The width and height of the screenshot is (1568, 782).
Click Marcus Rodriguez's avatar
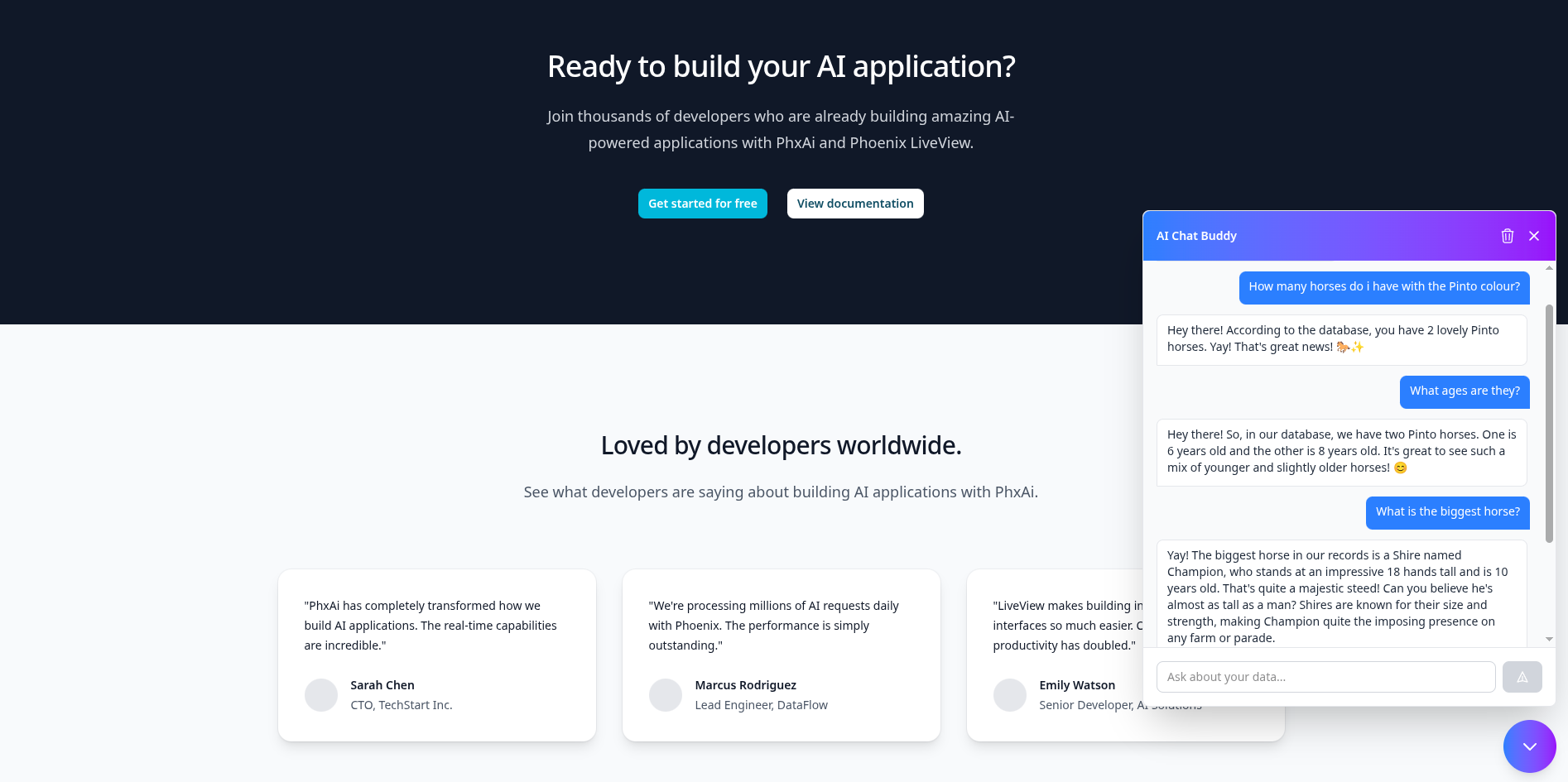pos(666,695)
